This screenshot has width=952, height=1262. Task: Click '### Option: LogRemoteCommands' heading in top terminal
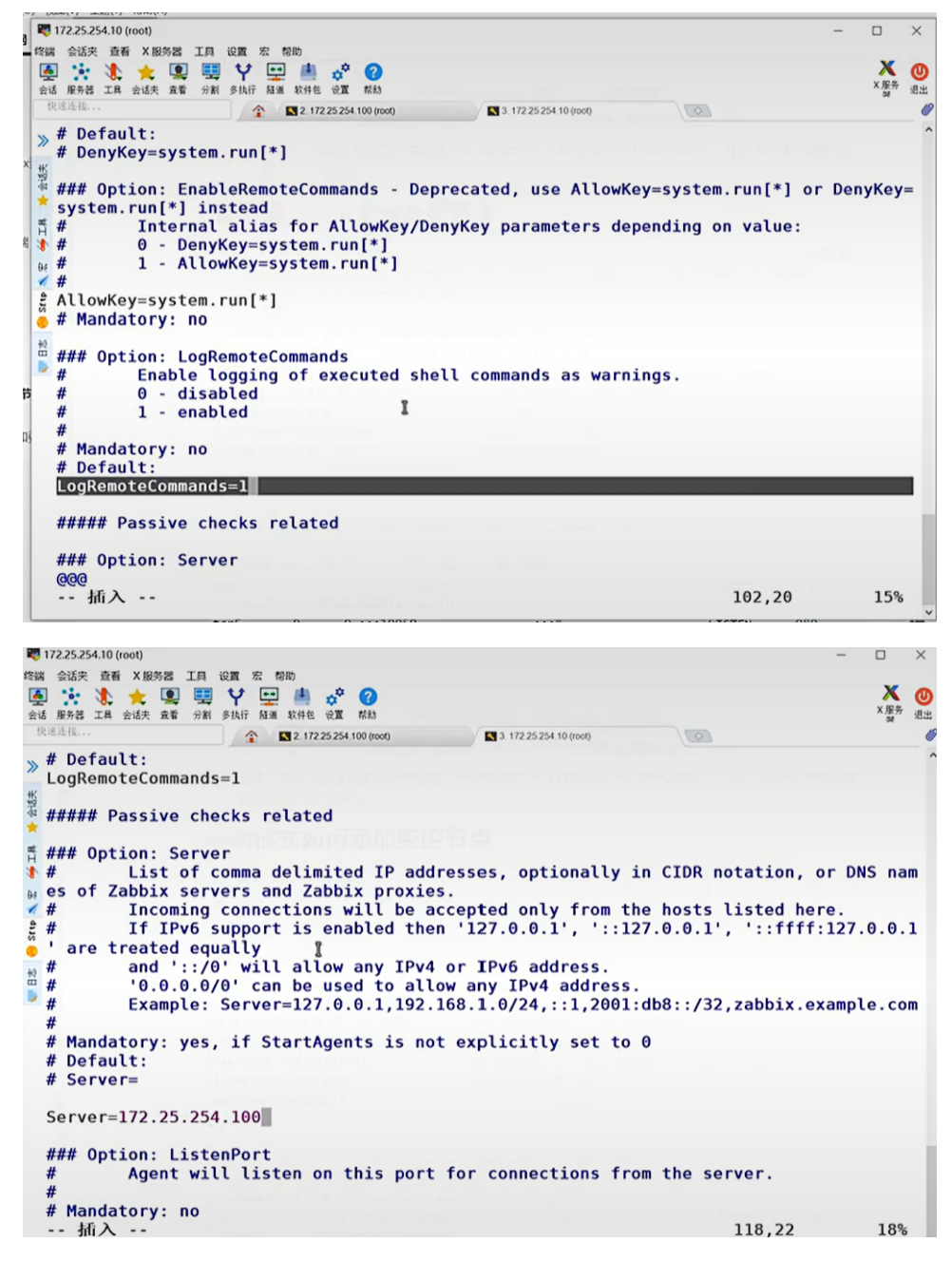202,356
